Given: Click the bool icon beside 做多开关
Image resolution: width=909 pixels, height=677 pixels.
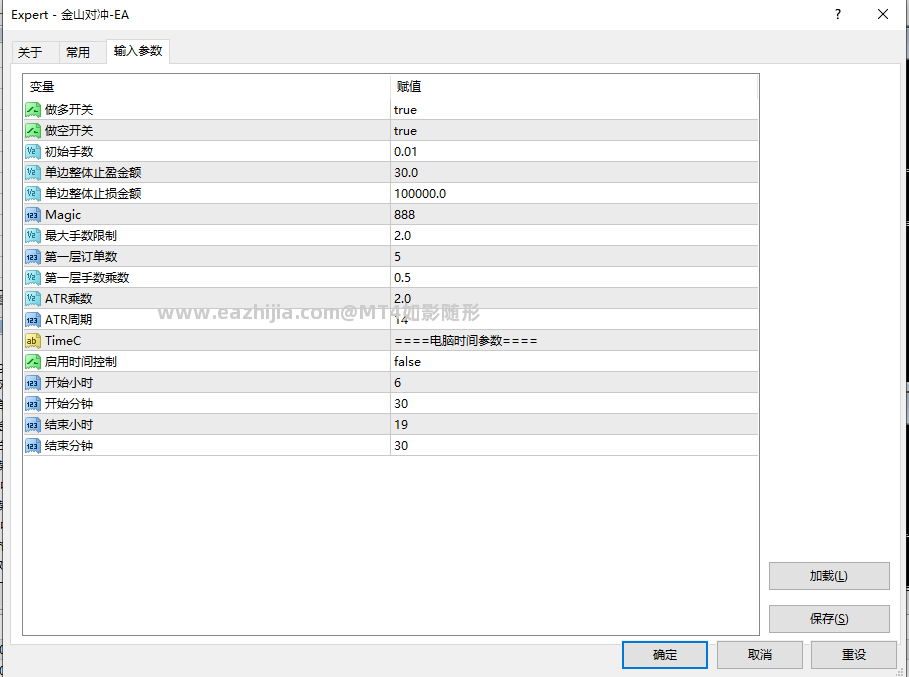Looking at the screenshot, I should pos(33,110).
